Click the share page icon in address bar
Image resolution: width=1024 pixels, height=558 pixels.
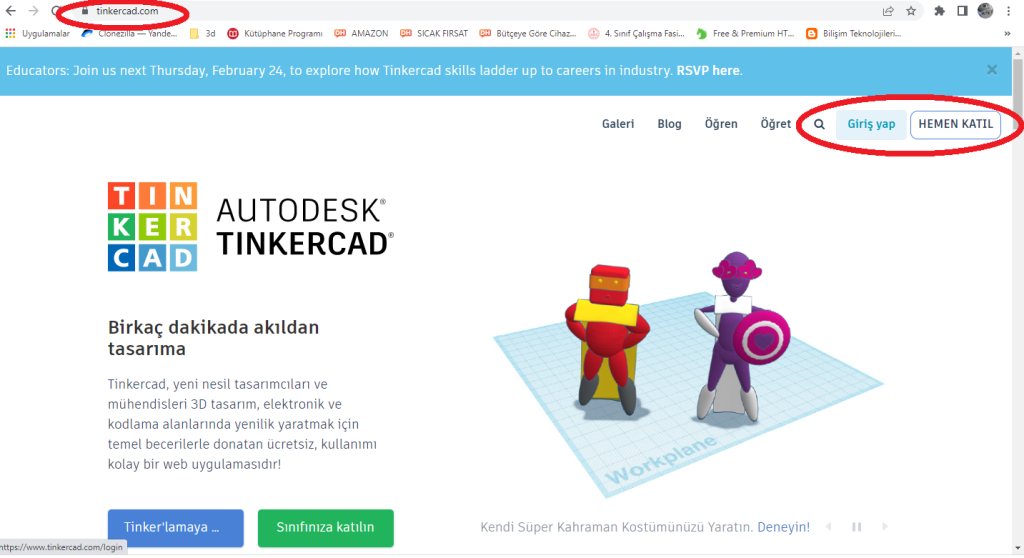[888, 11]
